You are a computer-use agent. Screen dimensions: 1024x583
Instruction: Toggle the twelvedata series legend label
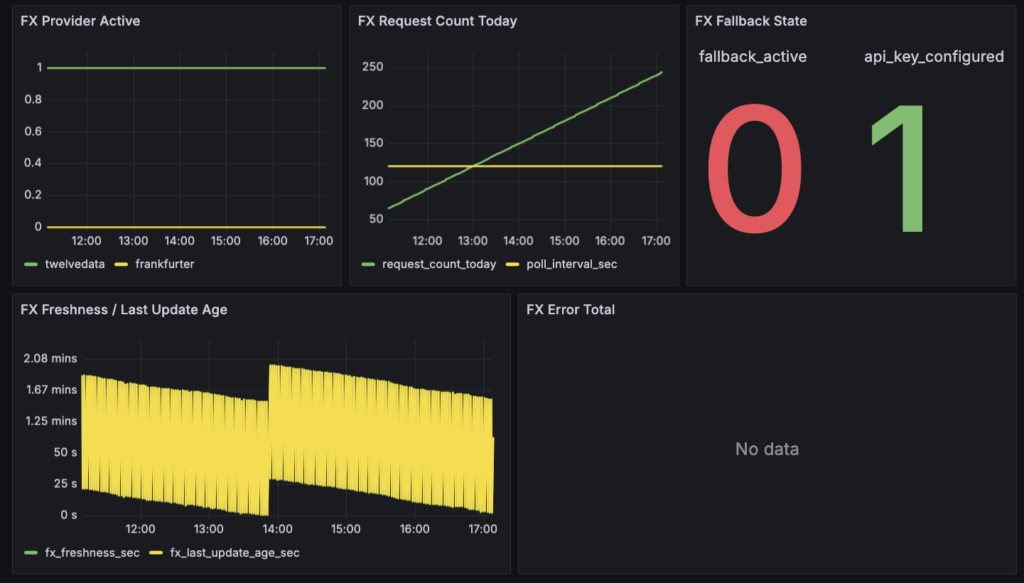pyautogui.click(x=74, y=265)
